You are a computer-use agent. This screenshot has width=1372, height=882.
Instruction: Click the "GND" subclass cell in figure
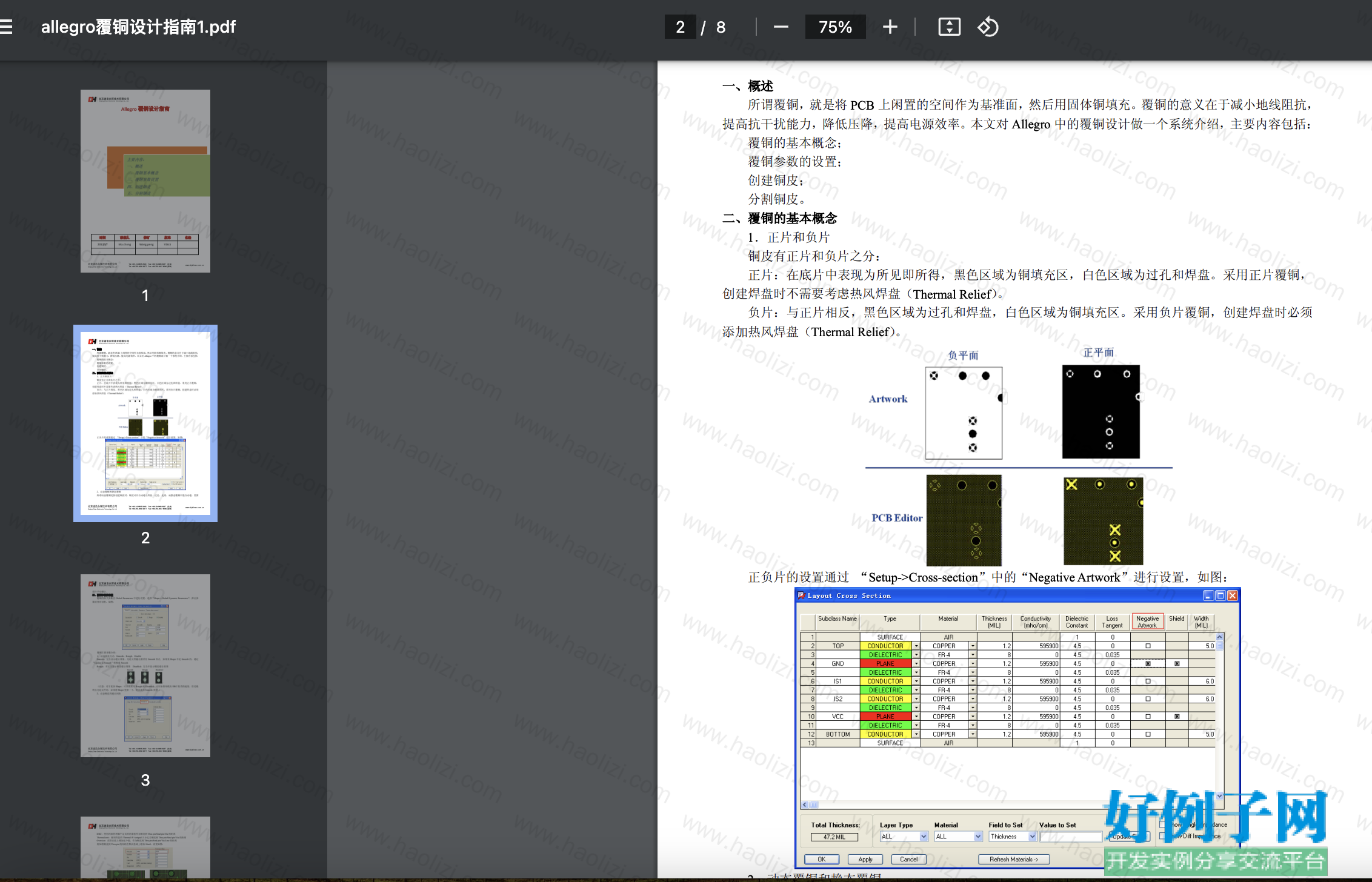tap(838, 664)
